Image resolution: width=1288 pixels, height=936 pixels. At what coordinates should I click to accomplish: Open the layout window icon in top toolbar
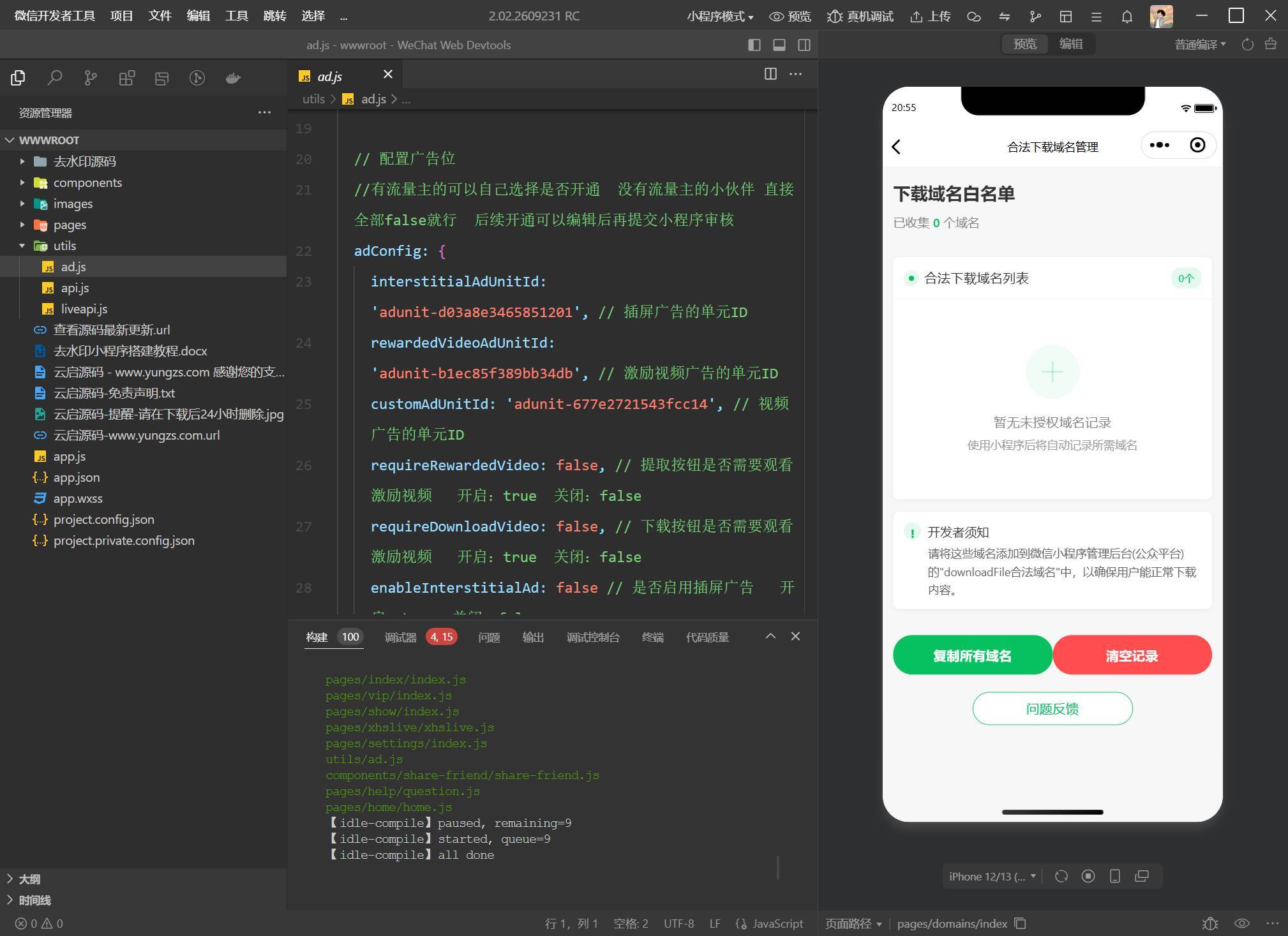tap(1065, 17)
